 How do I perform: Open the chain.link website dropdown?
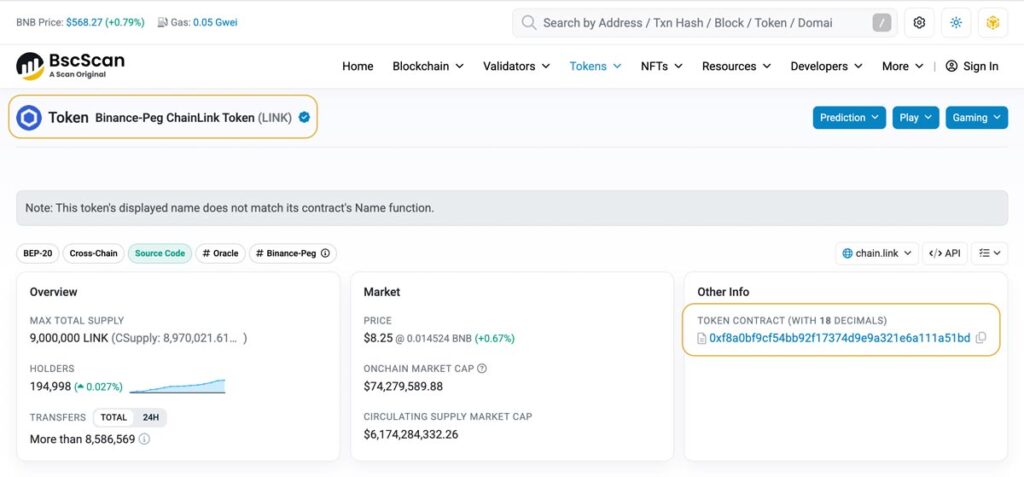[877, 254]
